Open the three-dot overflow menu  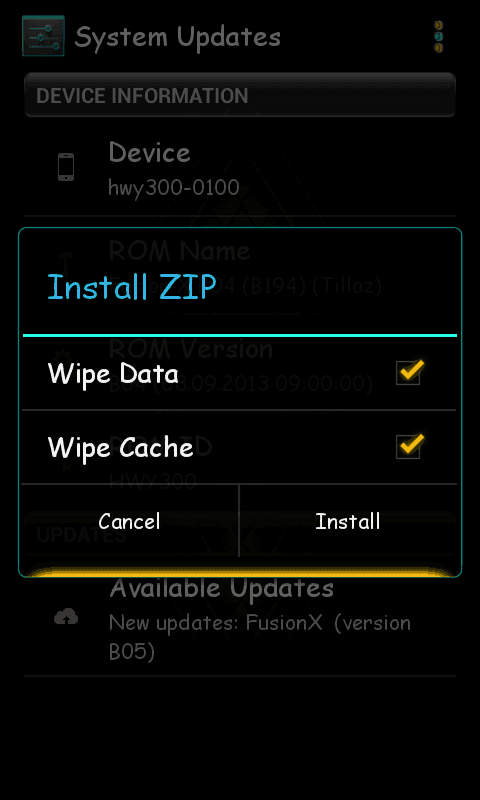438,37
